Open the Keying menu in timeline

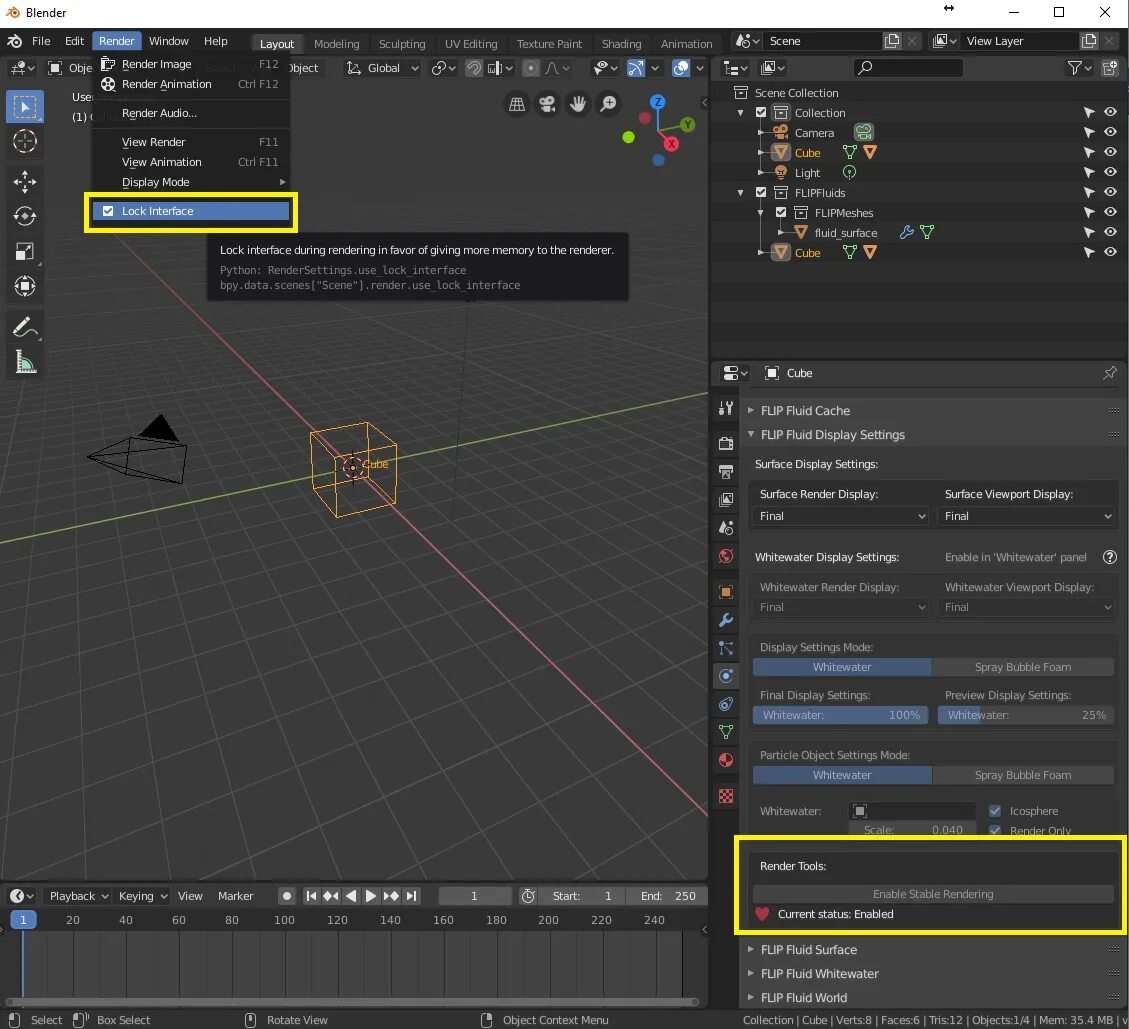tap(143, 896)
